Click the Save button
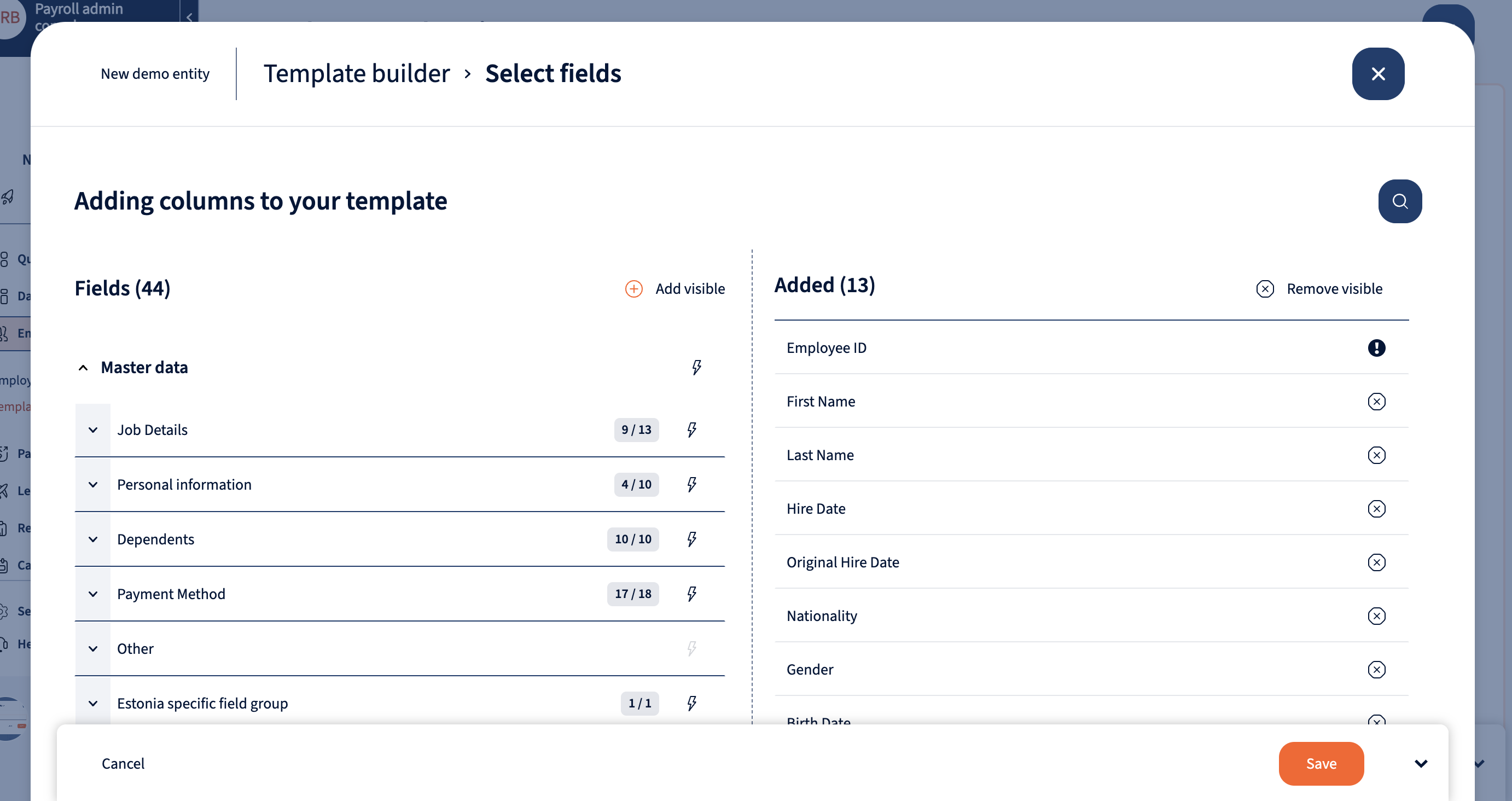 pyautogui.click(x=1321, y=763)
